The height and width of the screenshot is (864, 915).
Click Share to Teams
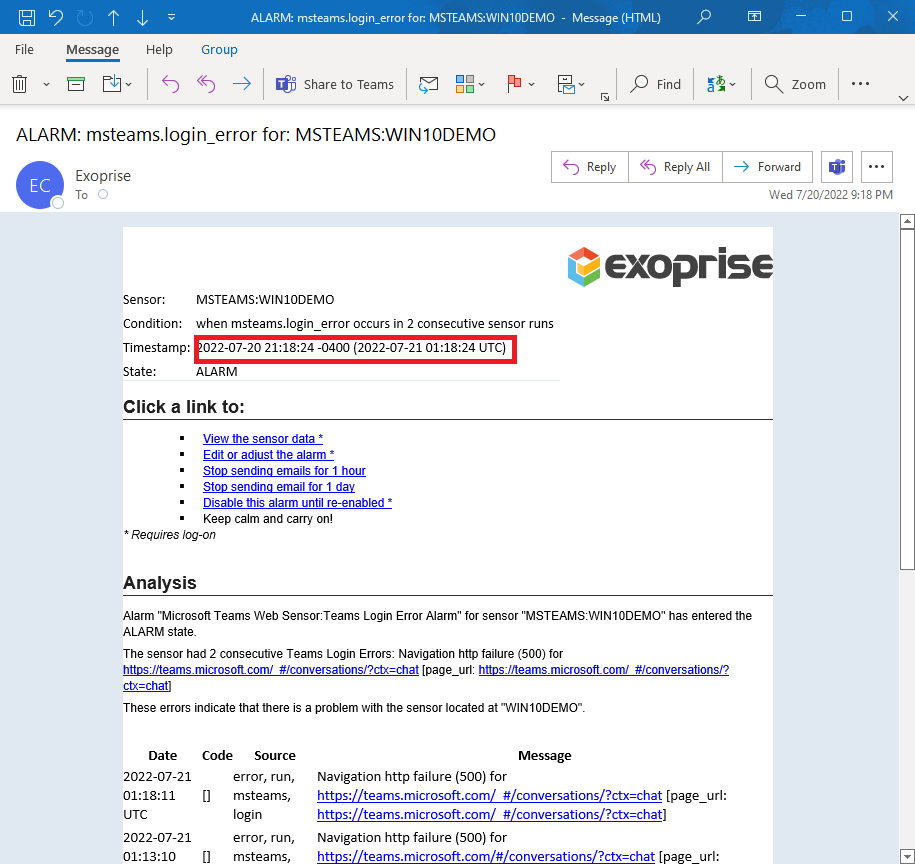tap(335, 85)
